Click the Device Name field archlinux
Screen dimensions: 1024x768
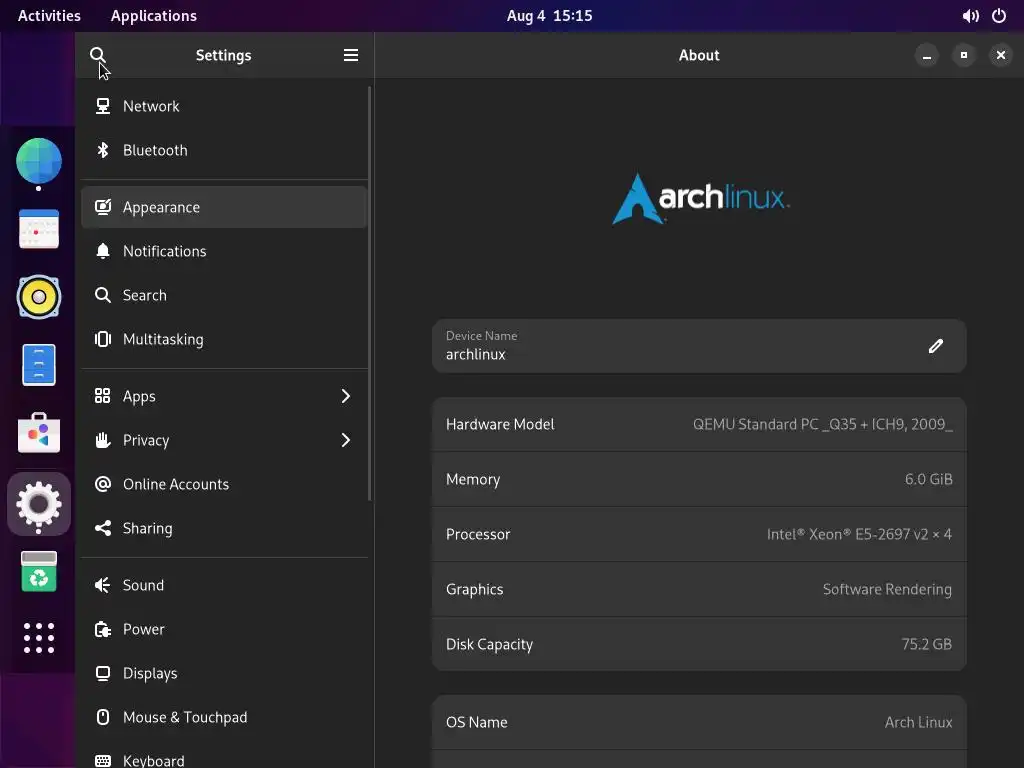pos(699,346)
